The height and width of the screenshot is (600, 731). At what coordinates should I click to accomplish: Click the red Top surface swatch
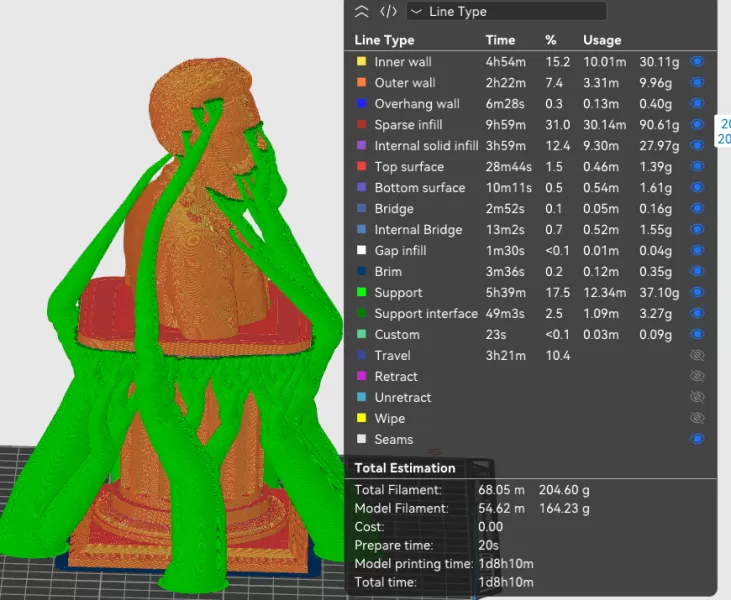361,166
